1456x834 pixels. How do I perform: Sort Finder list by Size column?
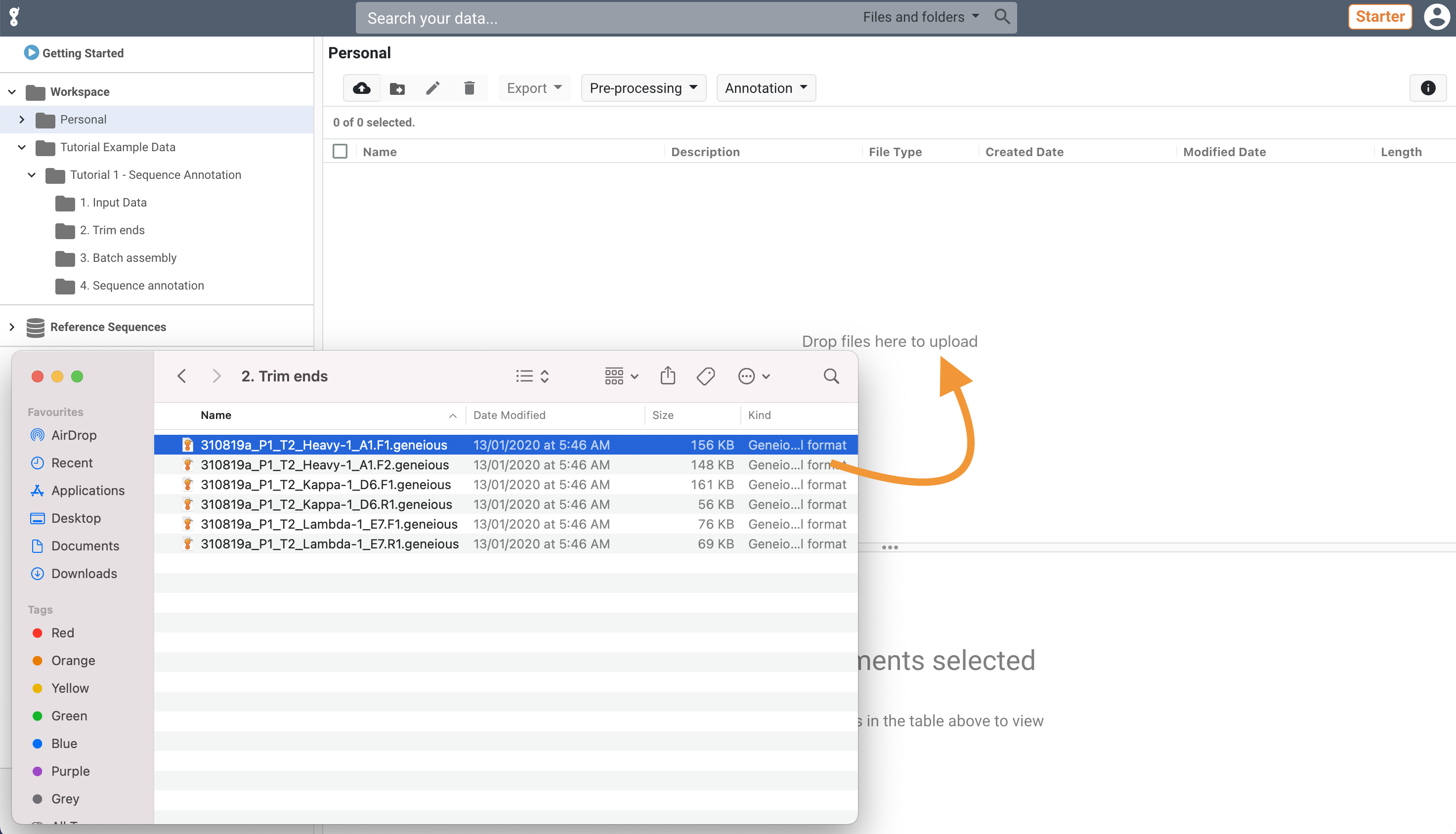click(x=662, y=416)
